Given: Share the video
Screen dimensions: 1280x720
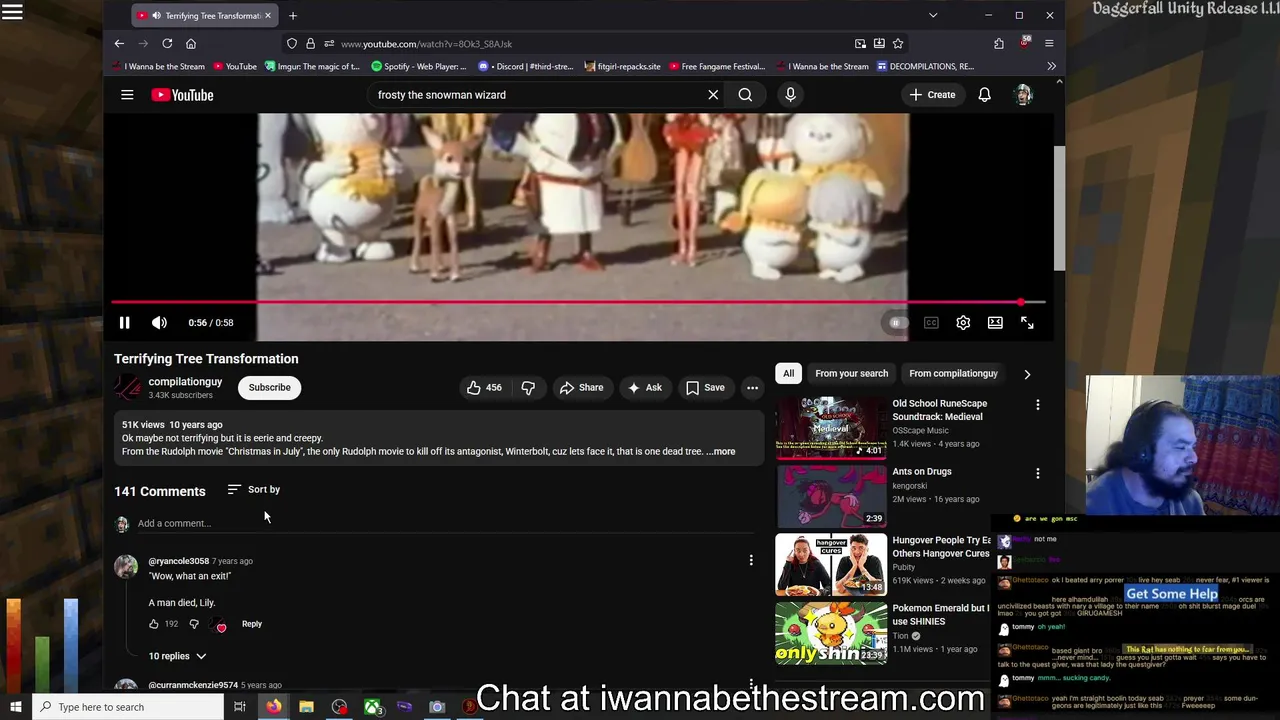Looking at the screenshot, I should click(x=581, y=388).
